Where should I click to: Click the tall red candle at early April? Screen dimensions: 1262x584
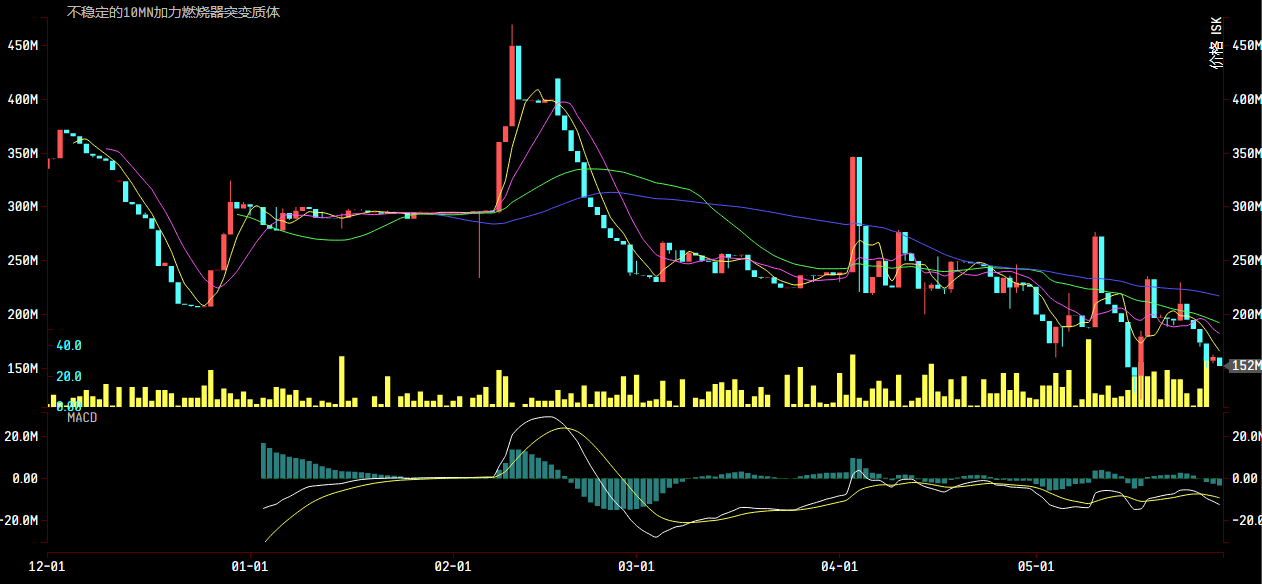(853, 213)
